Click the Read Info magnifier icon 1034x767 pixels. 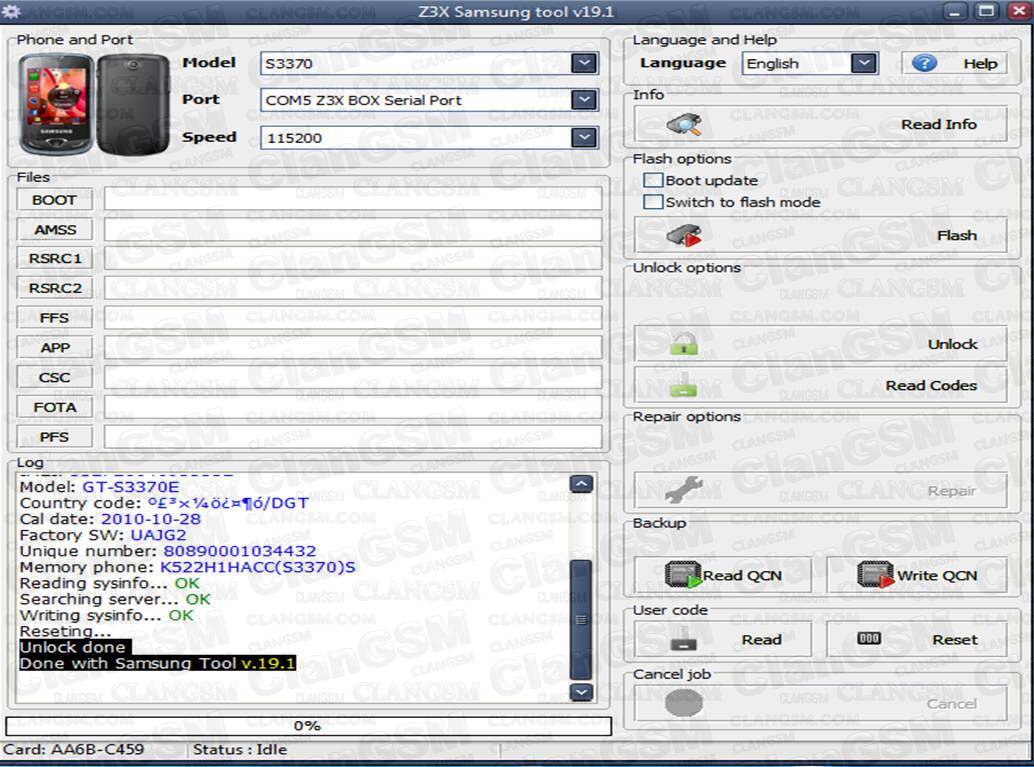pos(684,124)
